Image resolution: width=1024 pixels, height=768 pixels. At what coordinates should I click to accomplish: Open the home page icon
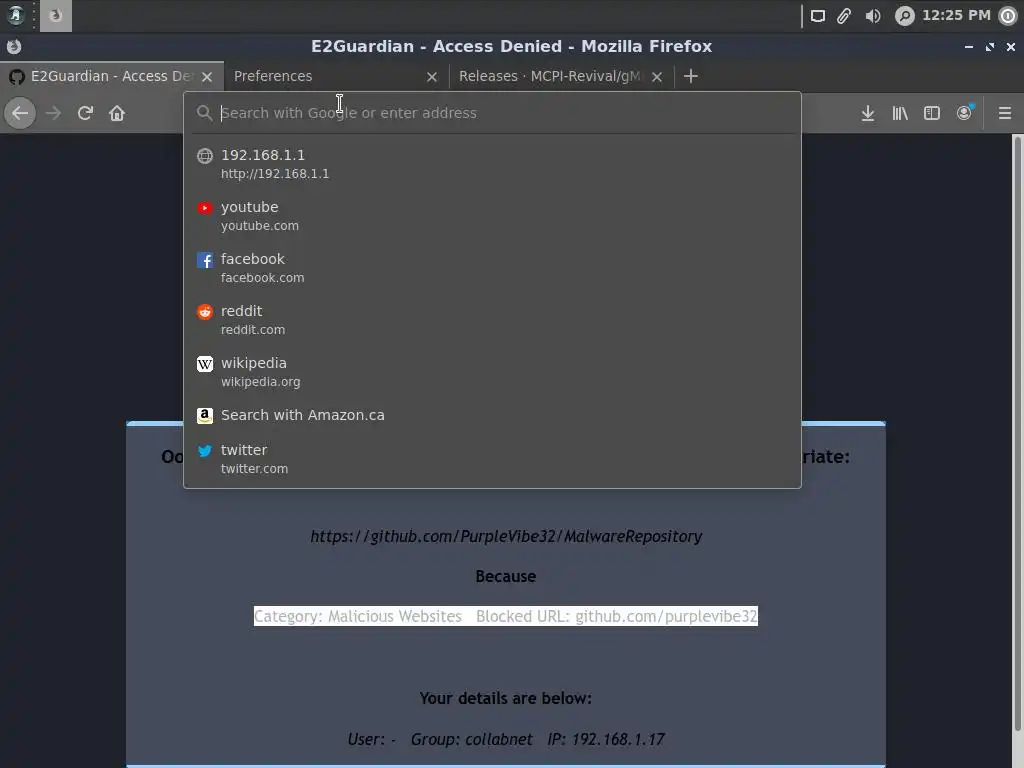point(117,113)
